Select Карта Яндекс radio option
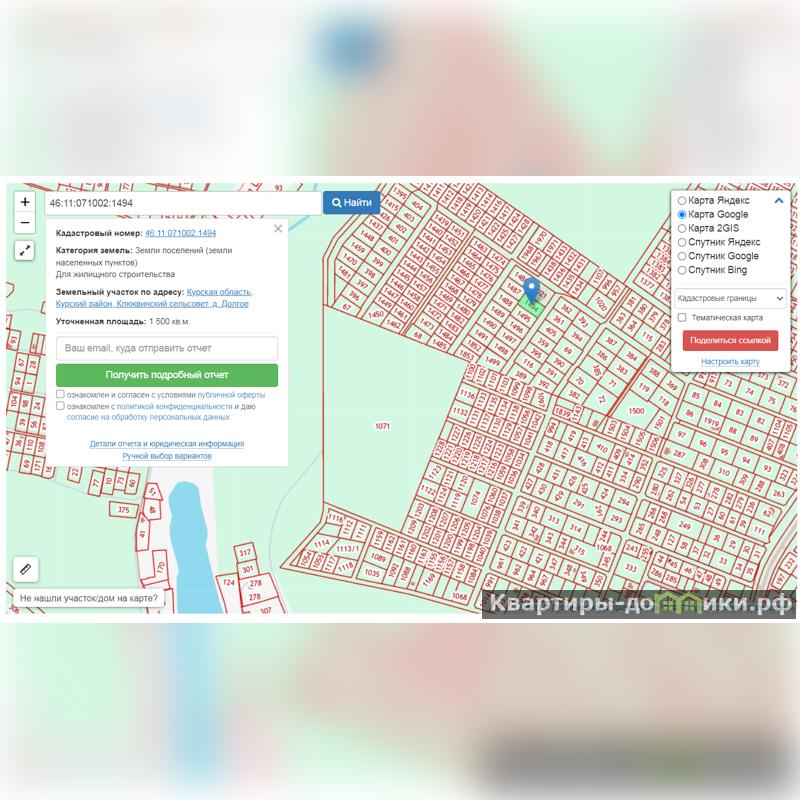 point(682,201)
